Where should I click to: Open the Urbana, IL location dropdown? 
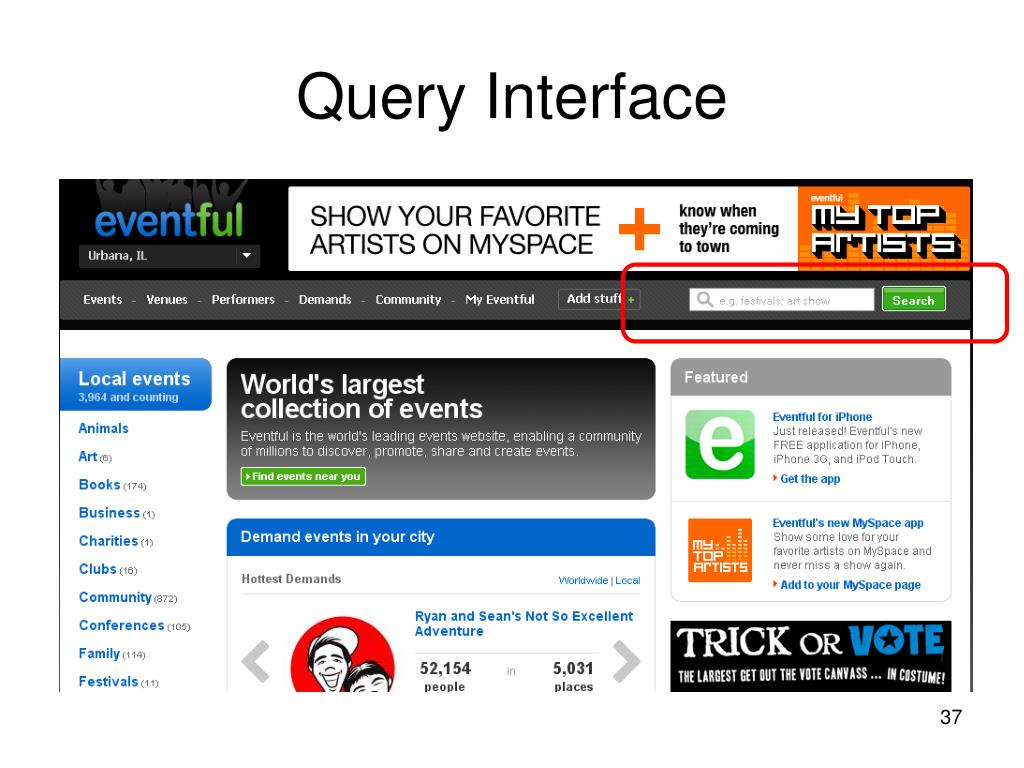[x=169, y=255]
